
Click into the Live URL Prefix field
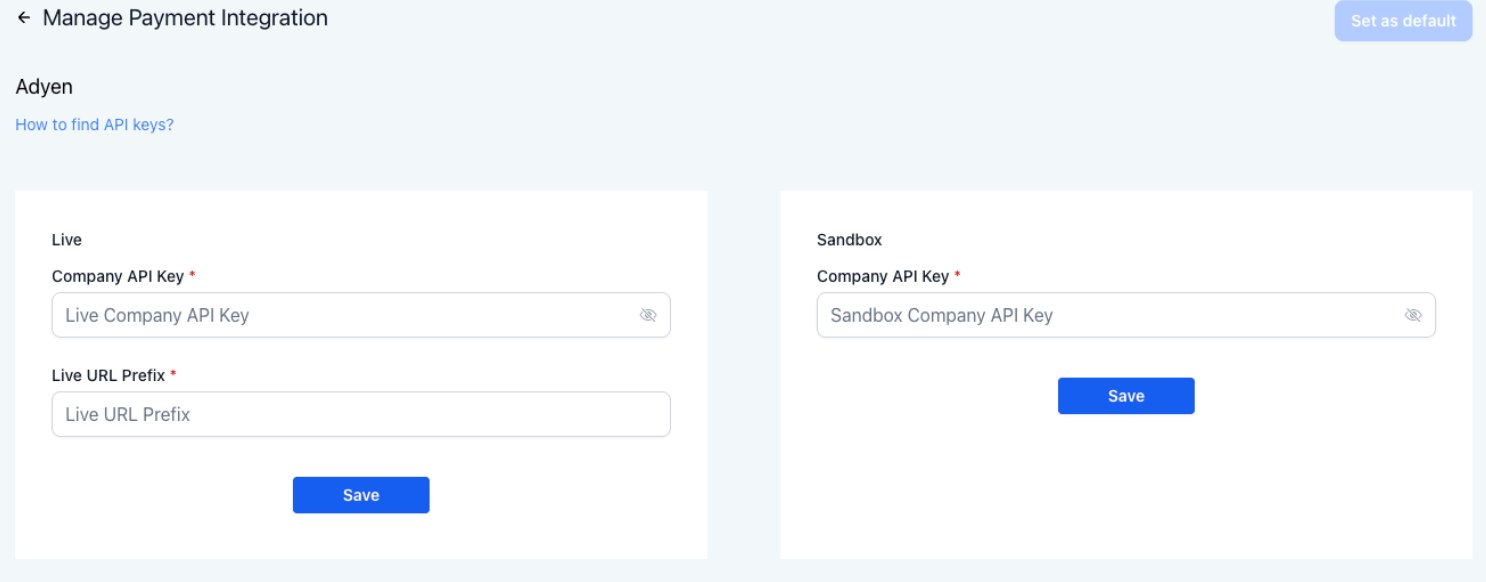(x=360, y=414)
